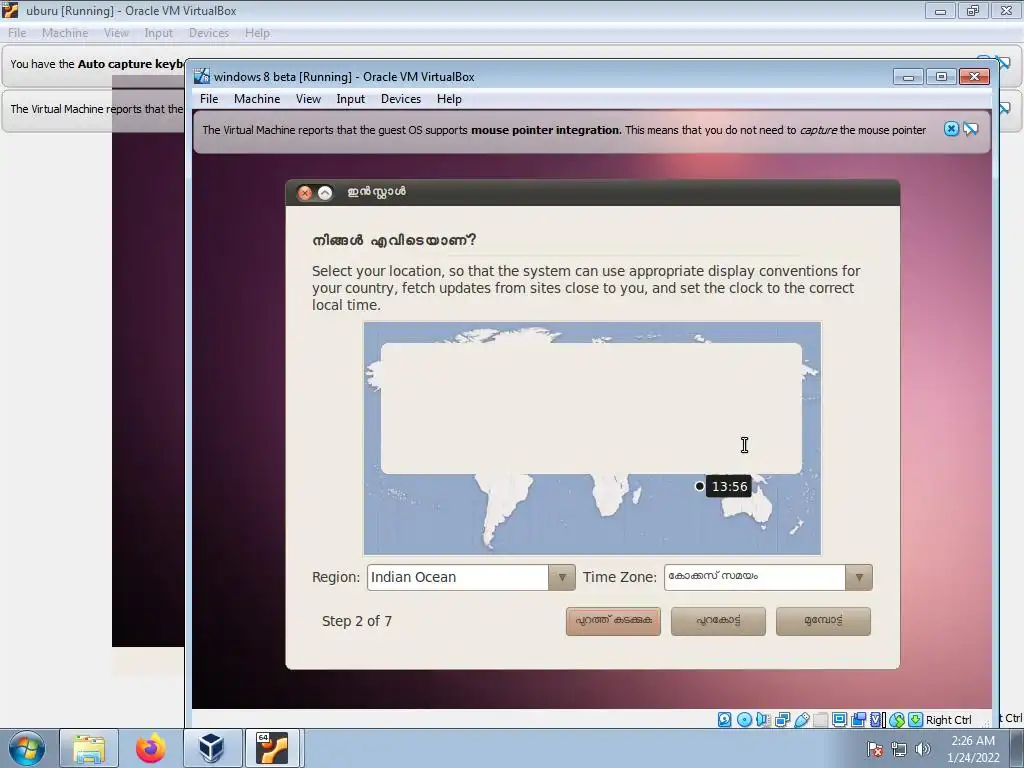
Task: Open VirtualBox Manager from the taskbar
Action: point(212,748)
